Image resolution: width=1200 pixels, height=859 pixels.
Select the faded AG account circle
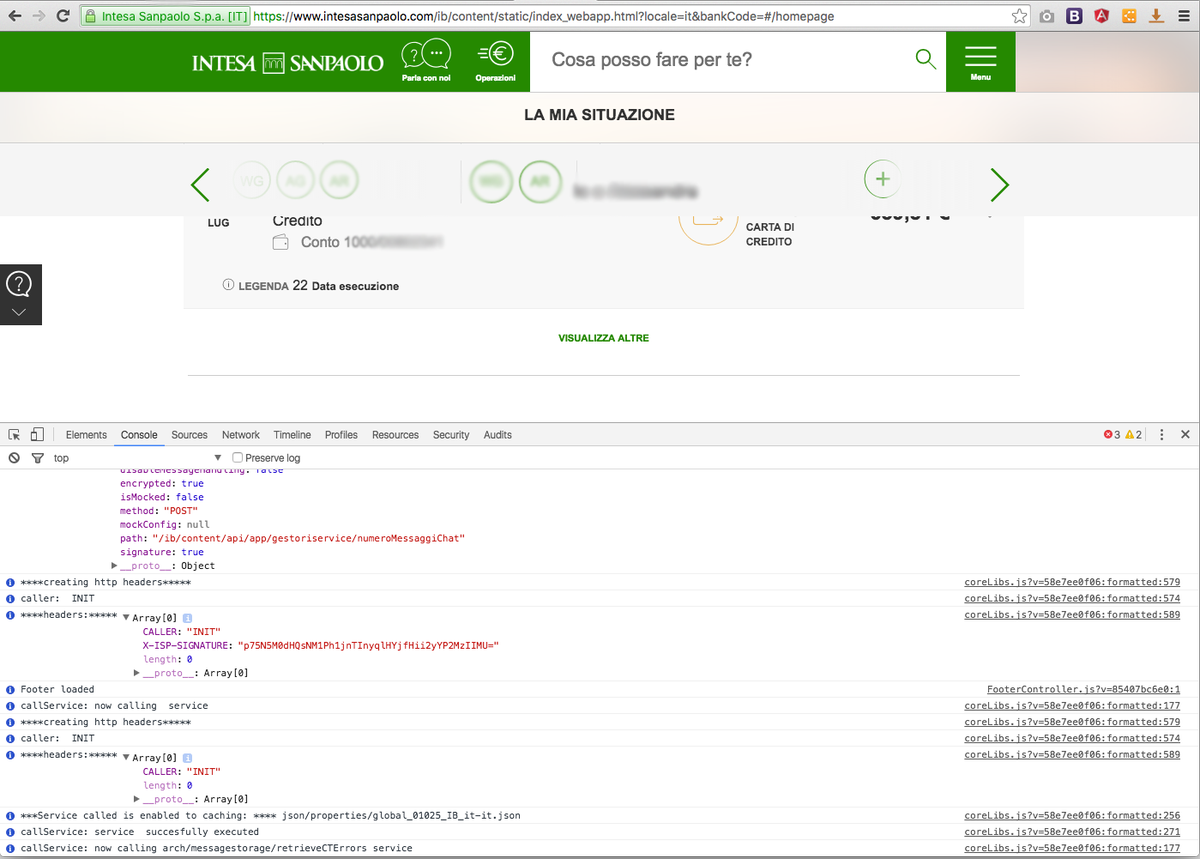click(295, 181)
